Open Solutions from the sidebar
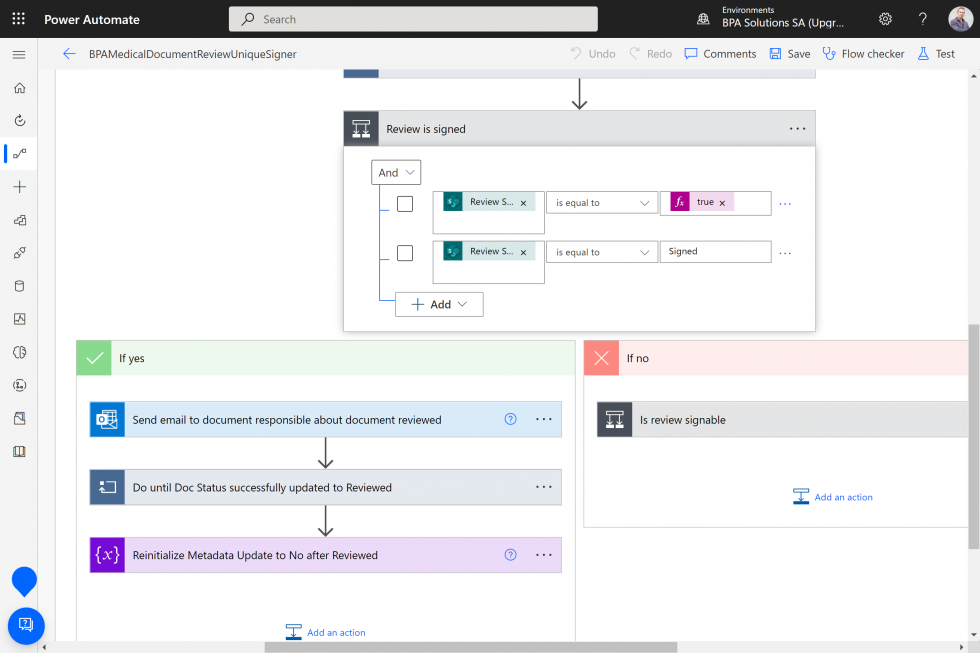This screenshot has width=980, height=653. point(19,418)
